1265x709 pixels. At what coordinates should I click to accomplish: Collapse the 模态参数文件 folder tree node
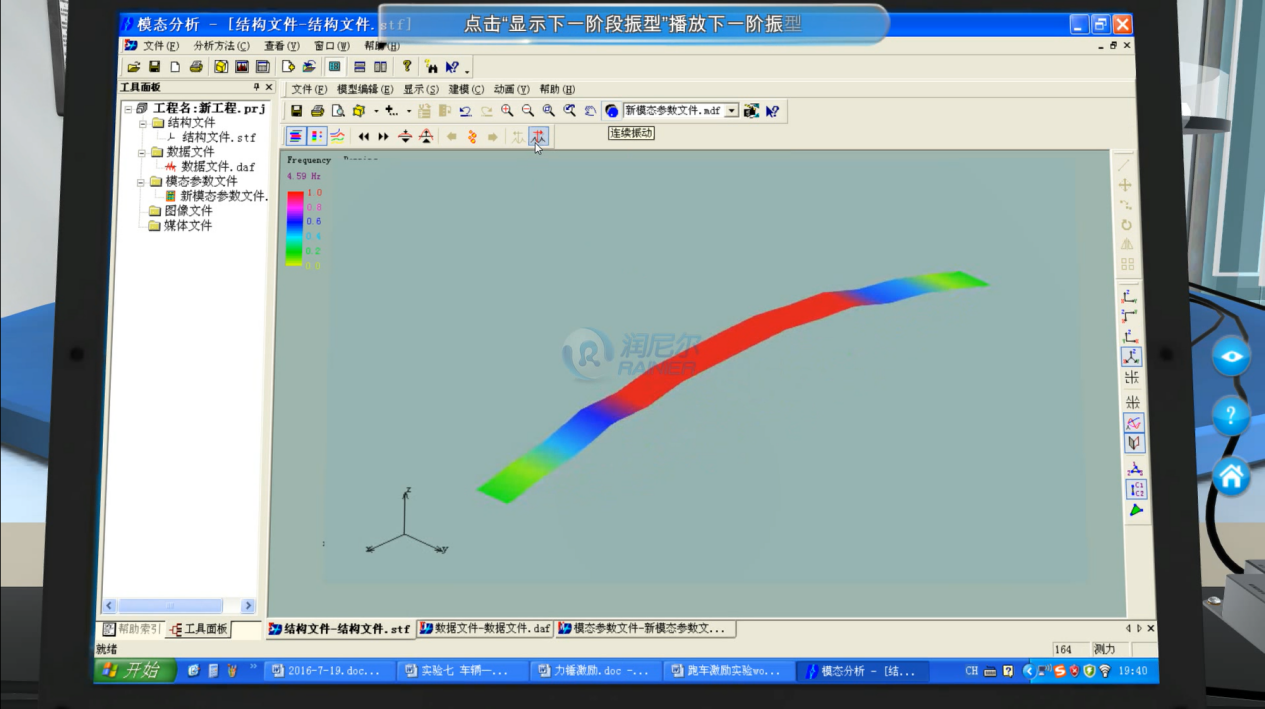[143, 182]
